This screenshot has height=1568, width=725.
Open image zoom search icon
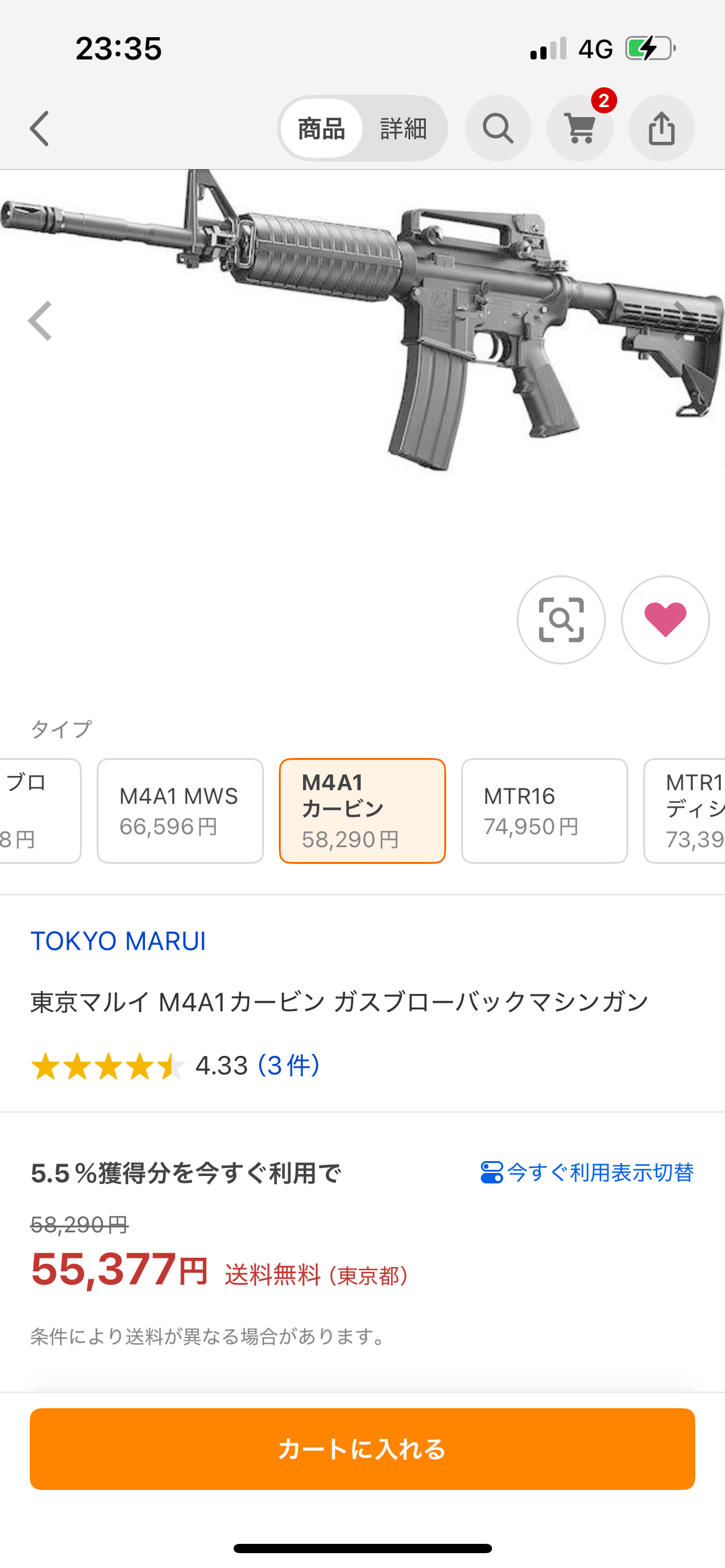point(561,620)
